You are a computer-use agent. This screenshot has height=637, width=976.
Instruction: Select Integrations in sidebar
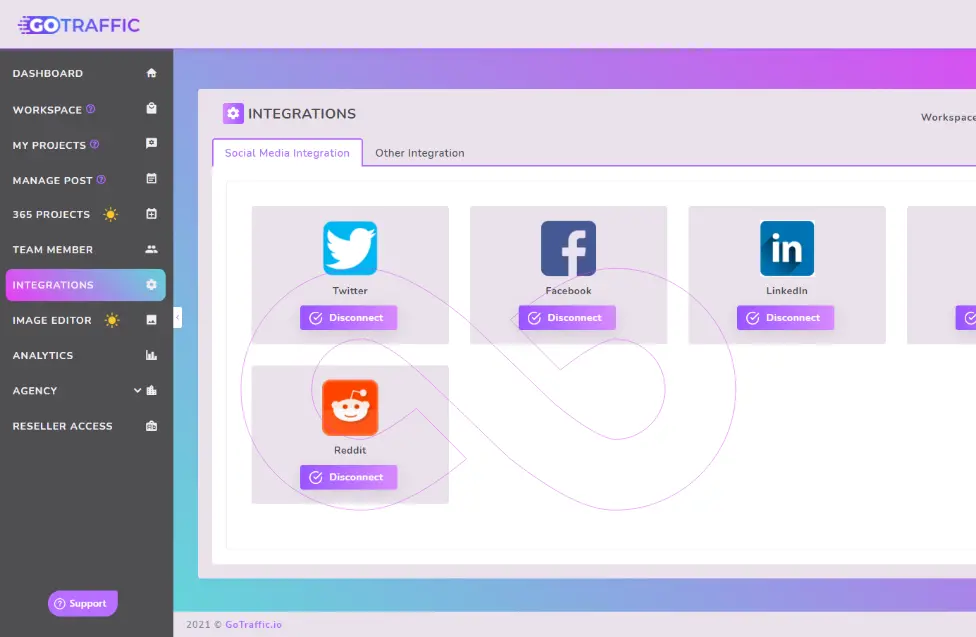(85, 285)
